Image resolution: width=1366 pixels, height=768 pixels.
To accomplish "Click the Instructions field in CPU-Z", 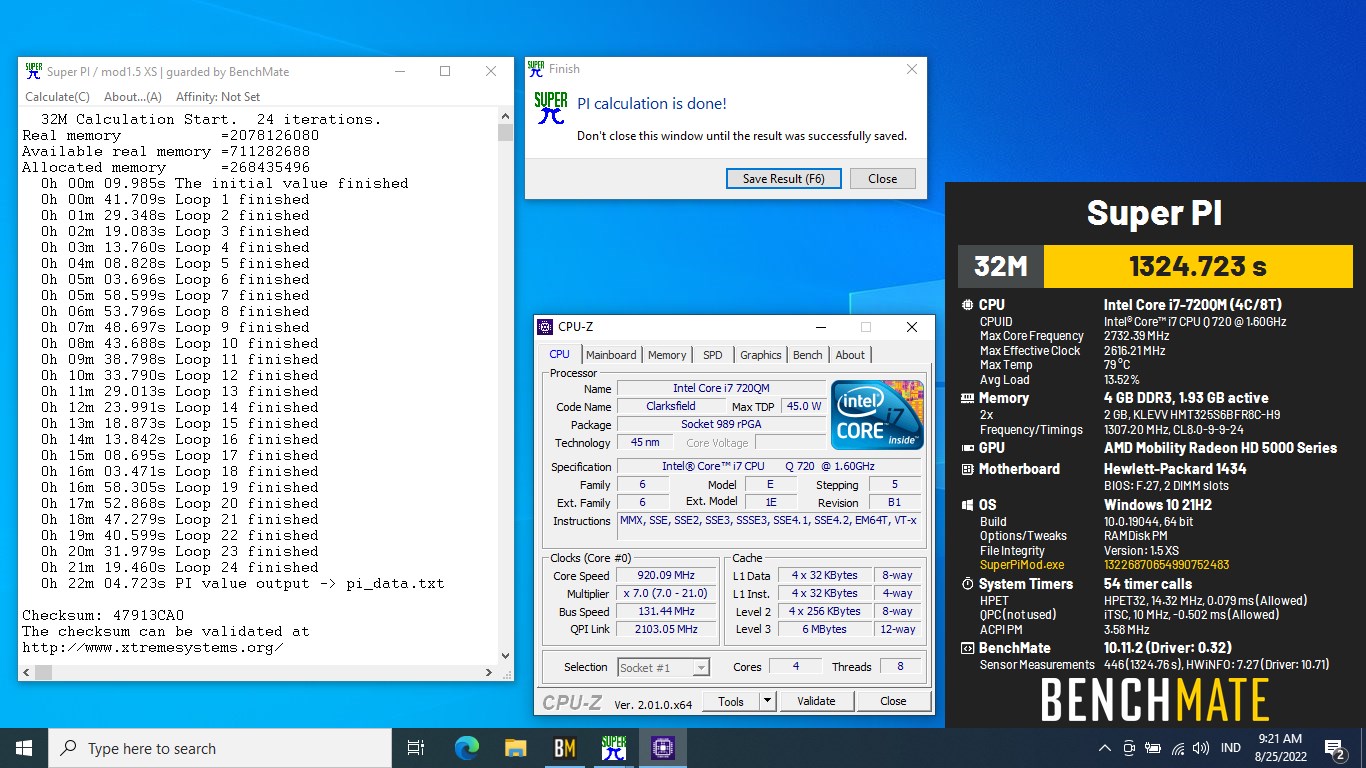I will 769,527.
